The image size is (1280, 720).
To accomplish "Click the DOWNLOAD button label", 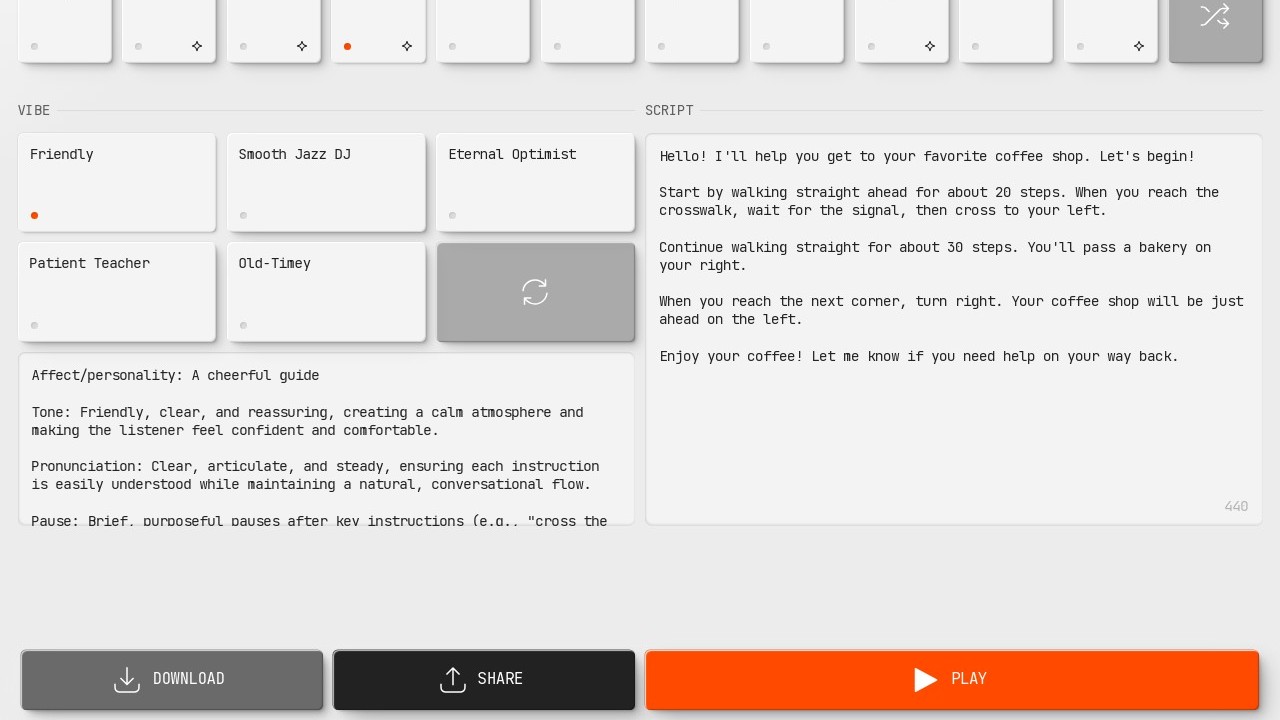I will [x=188, y=679].
